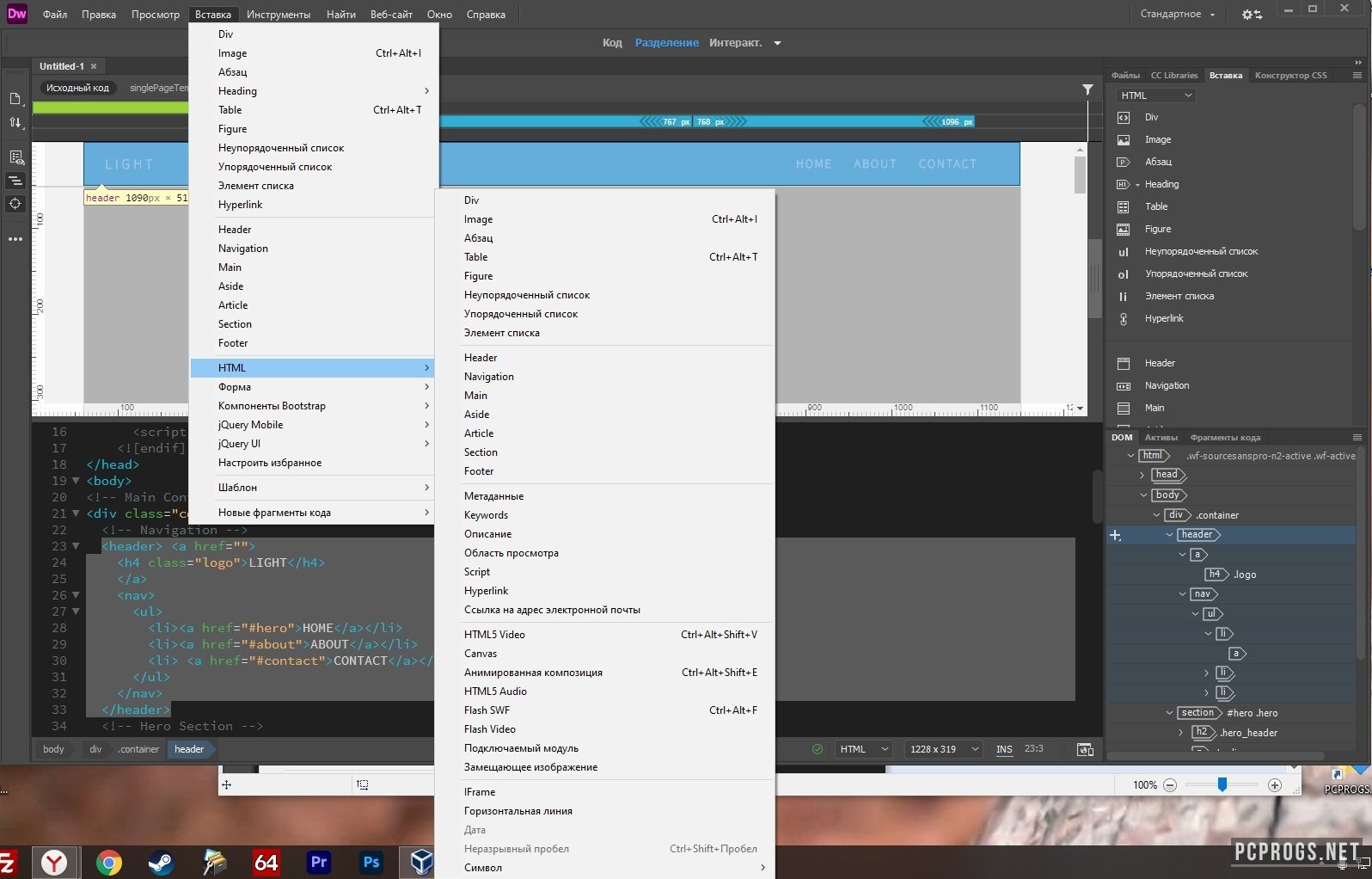
Task: Click the Table icon in Insert panel
Action: 1123,207
